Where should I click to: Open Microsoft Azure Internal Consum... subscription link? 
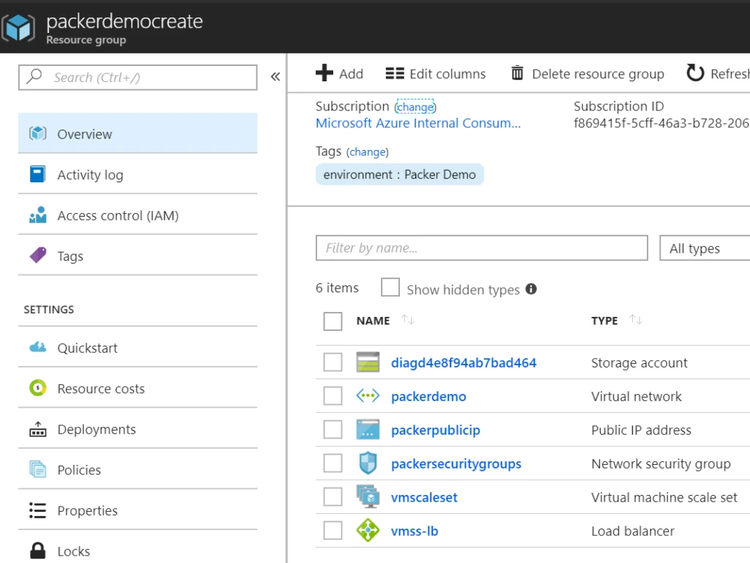(x=418, y=123)
